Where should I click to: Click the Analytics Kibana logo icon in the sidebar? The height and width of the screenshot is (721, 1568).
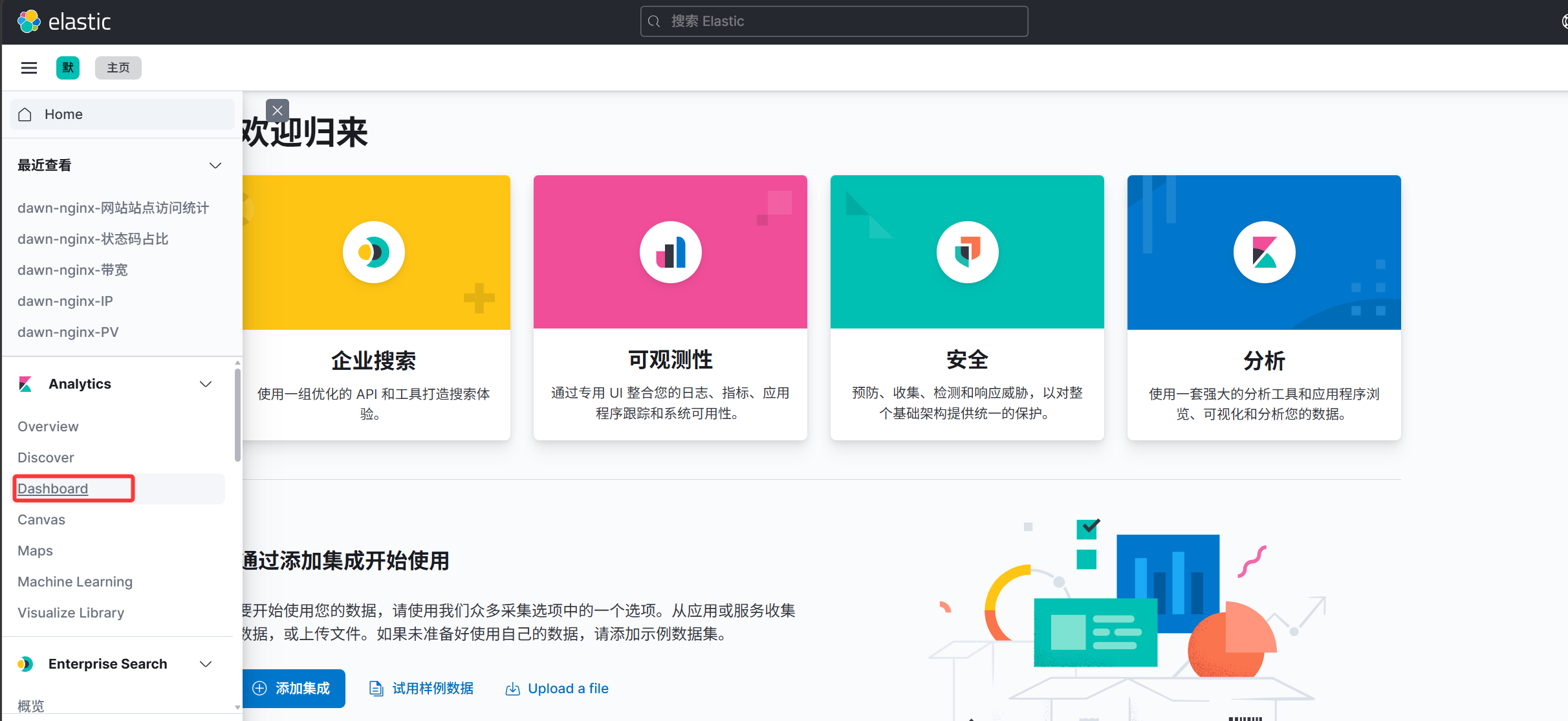click(25, 384)
